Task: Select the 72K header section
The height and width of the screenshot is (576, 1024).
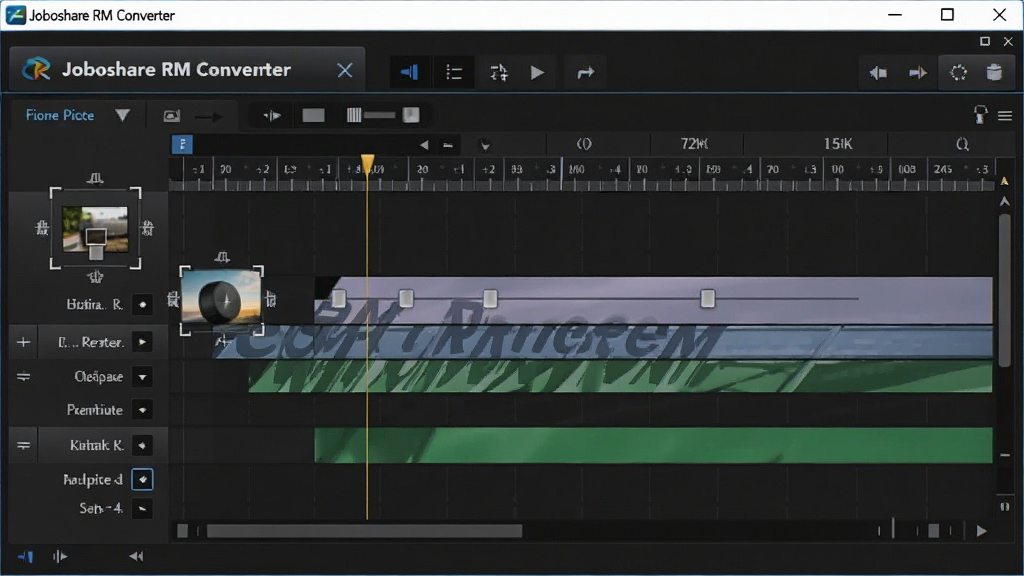Action: (x=694, y=144)
